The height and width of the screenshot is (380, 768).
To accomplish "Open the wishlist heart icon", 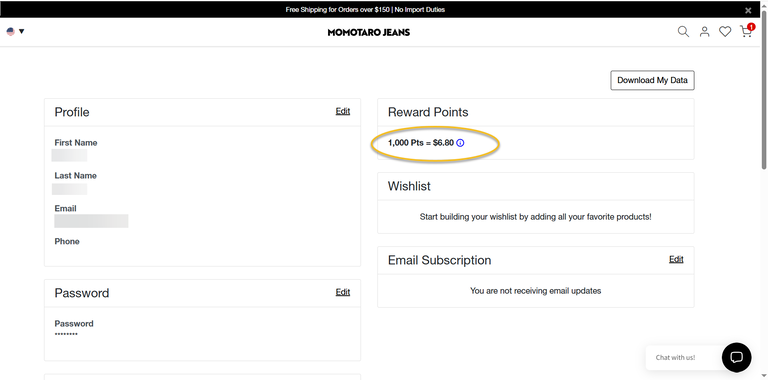I will click(725, 32).
